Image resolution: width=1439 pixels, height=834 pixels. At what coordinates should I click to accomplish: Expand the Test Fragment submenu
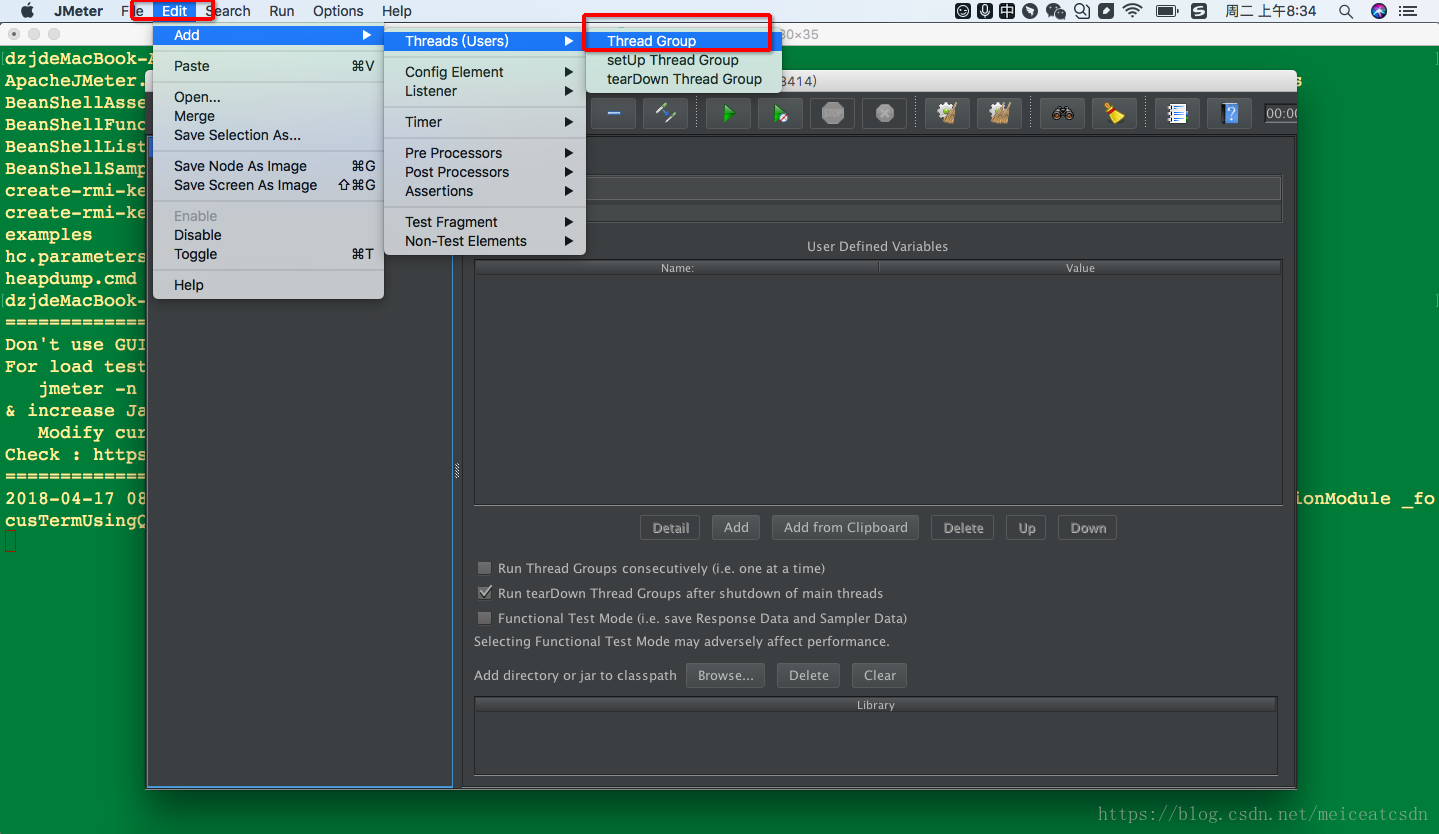[484, 222]
